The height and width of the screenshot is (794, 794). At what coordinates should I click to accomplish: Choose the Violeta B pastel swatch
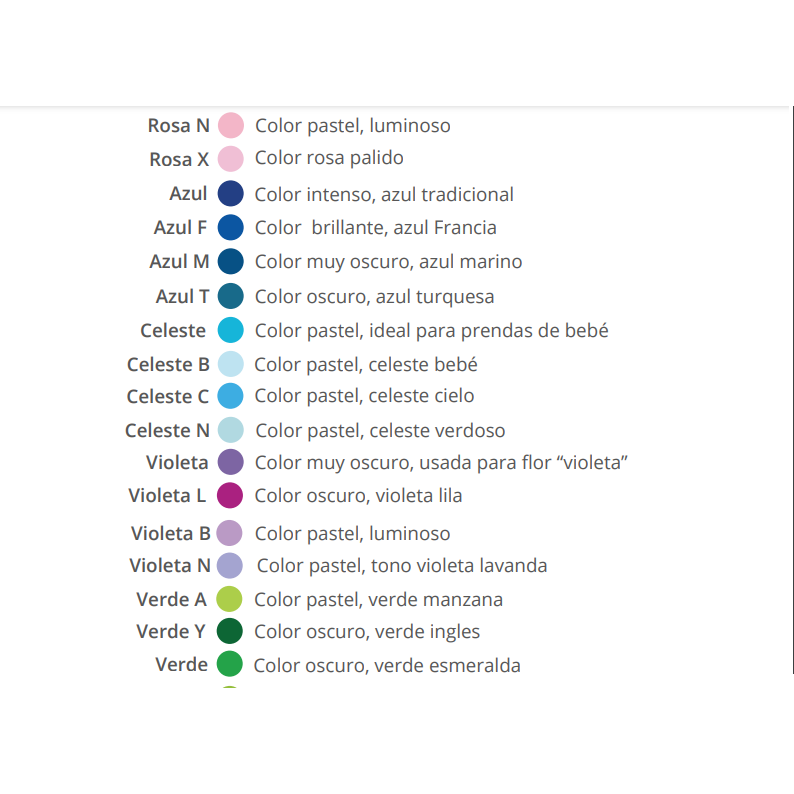click(230, 533)
